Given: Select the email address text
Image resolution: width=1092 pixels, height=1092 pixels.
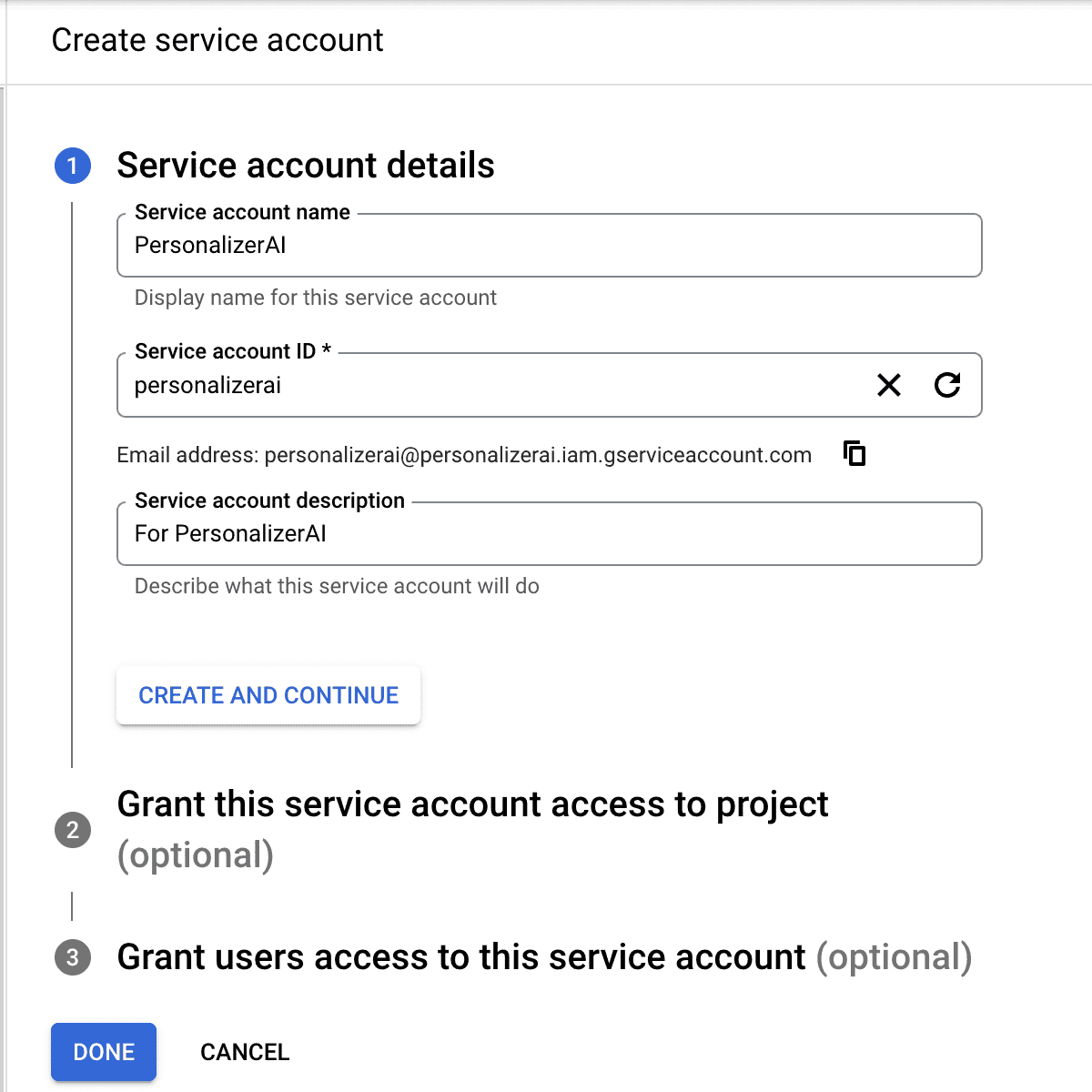Looking at the screenshot, I should pyautogui.click(x=537, y=454).
